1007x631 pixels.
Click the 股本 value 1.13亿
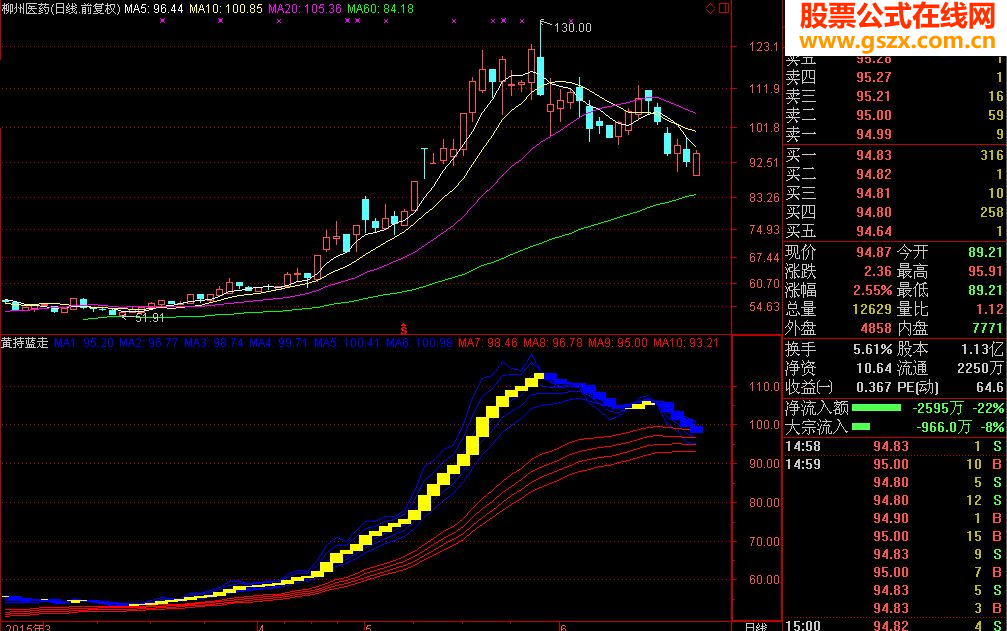[983, 350]
